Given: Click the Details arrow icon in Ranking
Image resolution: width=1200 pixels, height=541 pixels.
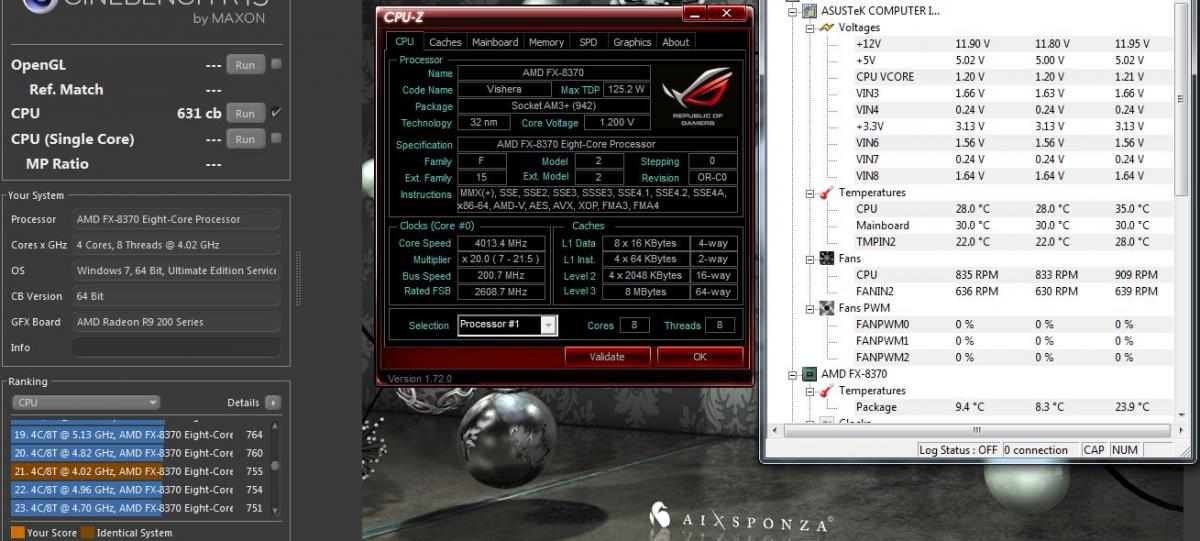Looking at the screenshot, I should 273,402.
